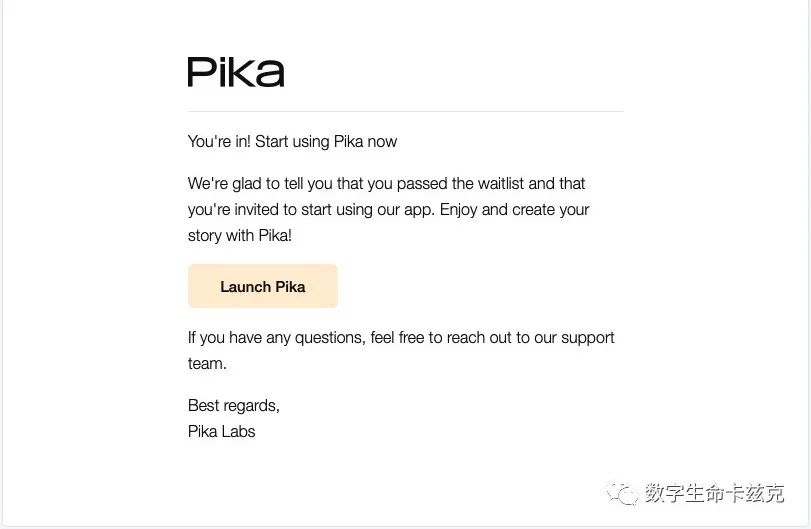Select "Start using Pika now" in heading
The image size is (811, 529).
click(326, 142)
